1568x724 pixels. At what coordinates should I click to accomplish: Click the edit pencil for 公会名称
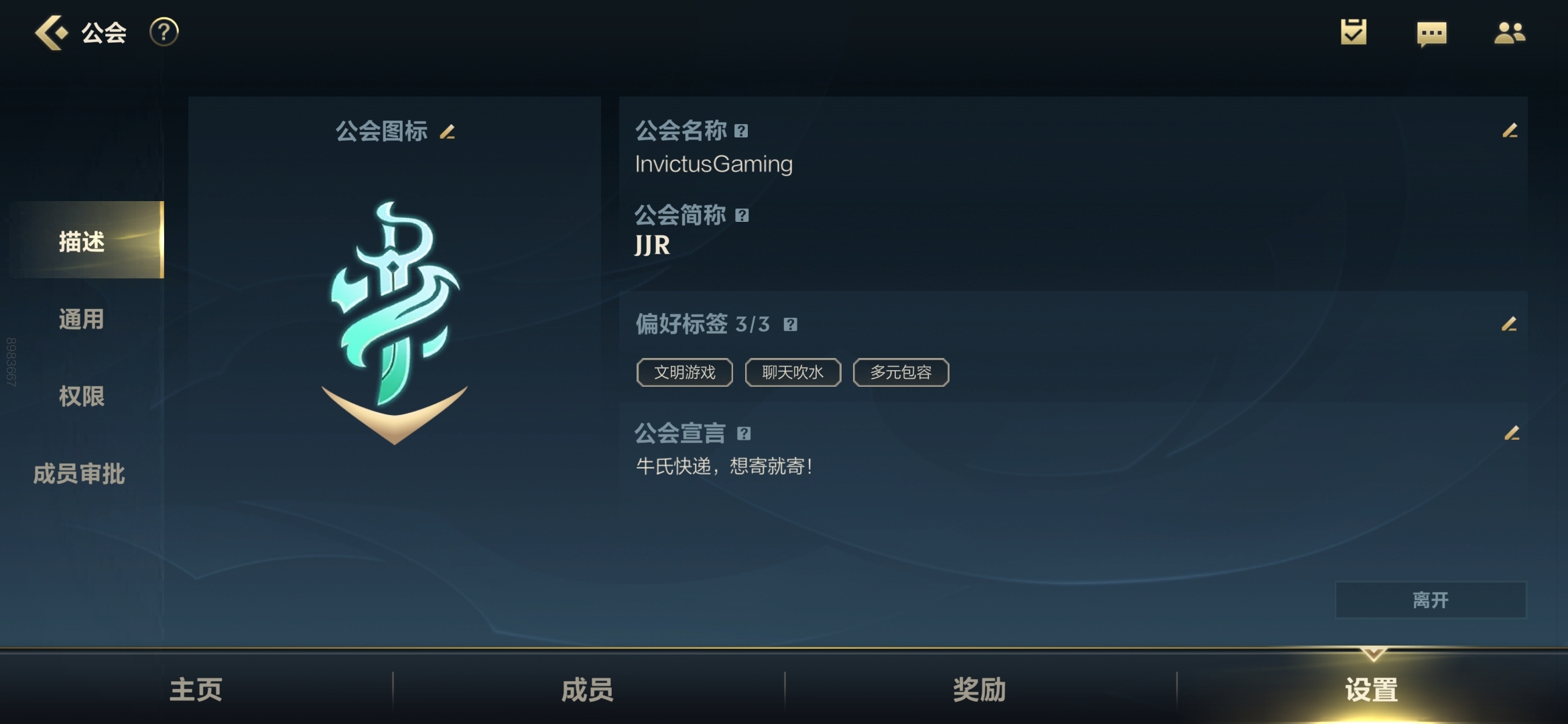click(1510, 131)
